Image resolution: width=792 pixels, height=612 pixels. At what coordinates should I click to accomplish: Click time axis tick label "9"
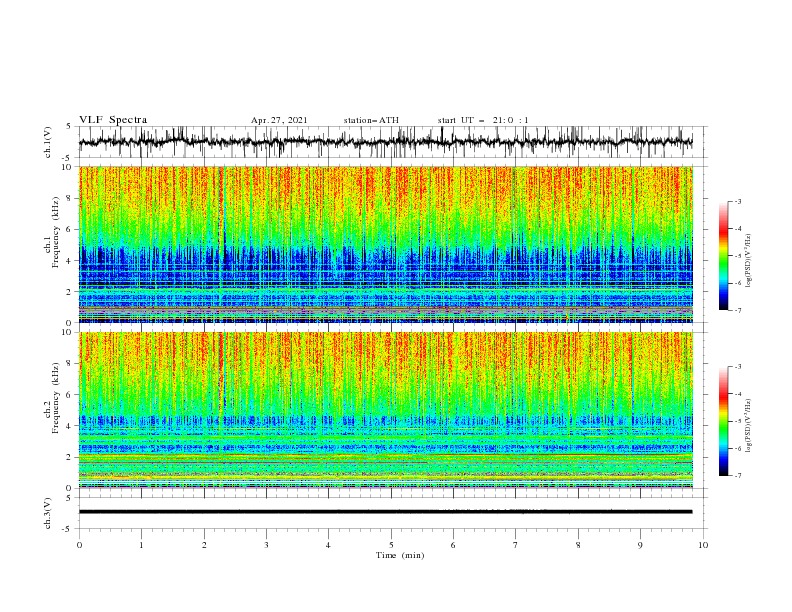pyautogui.click(x=640, y=545)
